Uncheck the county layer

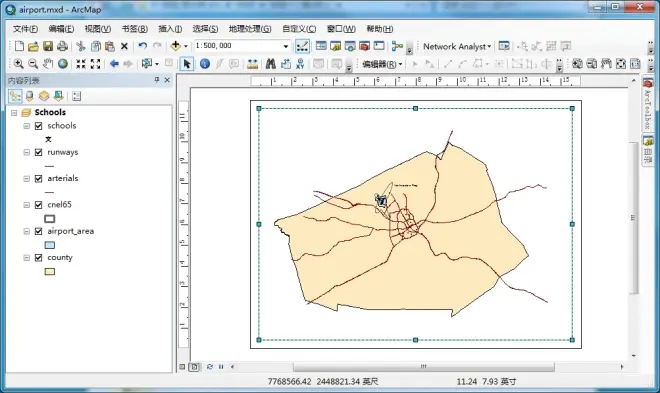click(x=39, y=258)
